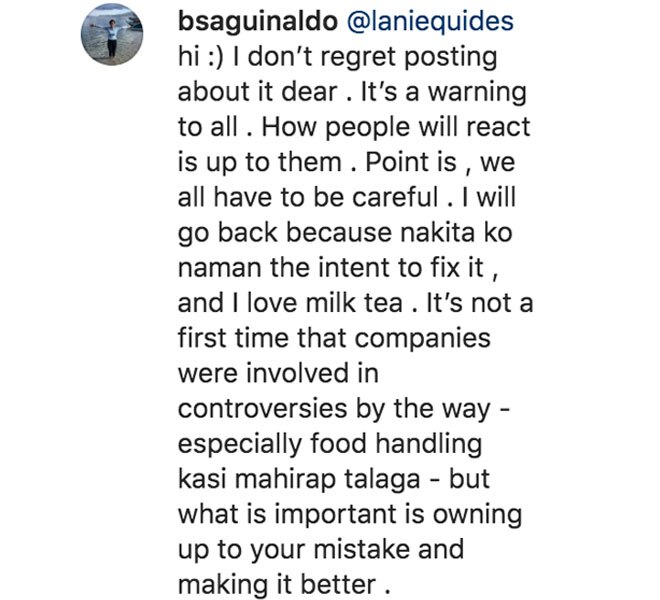Image resolution: width=660 pixels, height=600 pixels.
Task: Click the bsaguinaldo username
Action: pyautogui.click(x=258, y=21)
